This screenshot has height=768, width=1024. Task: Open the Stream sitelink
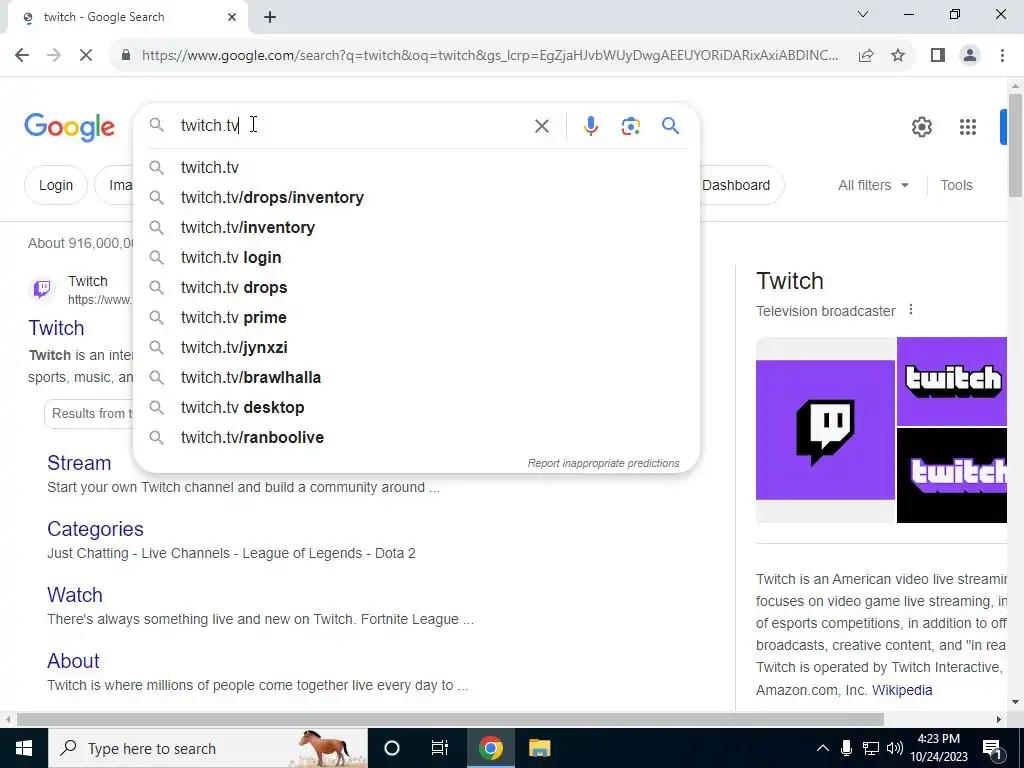pyautogui.click(x=79, y=462)
